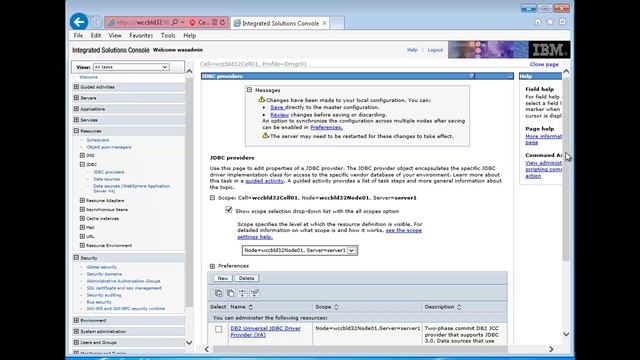The width and height of the screenshot is (640, 360).
Task: Open DB2 Universal JDBC Driver Provider (XA) link
Action: coord(266,331)
